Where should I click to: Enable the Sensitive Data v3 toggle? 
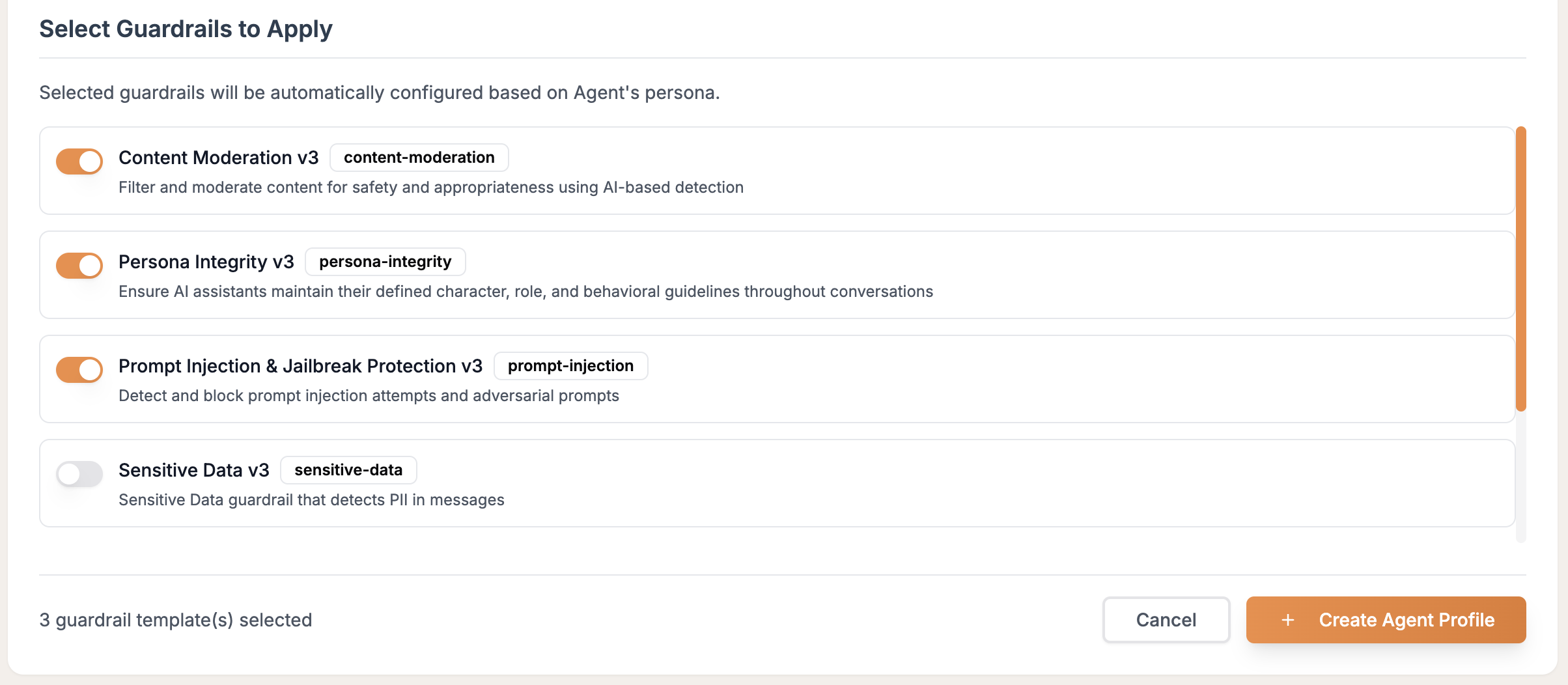pyautogui.click(x=79, y=474)
